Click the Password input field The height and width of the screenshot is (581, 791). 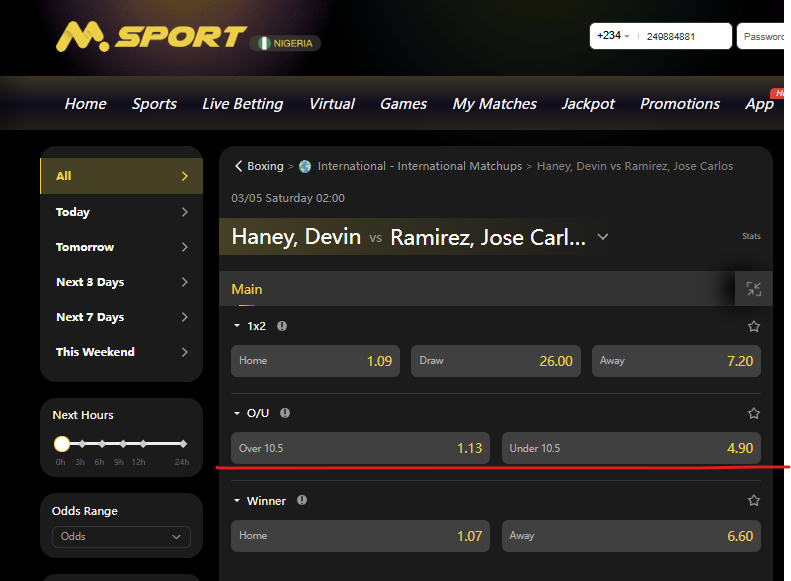coord(763,36)
